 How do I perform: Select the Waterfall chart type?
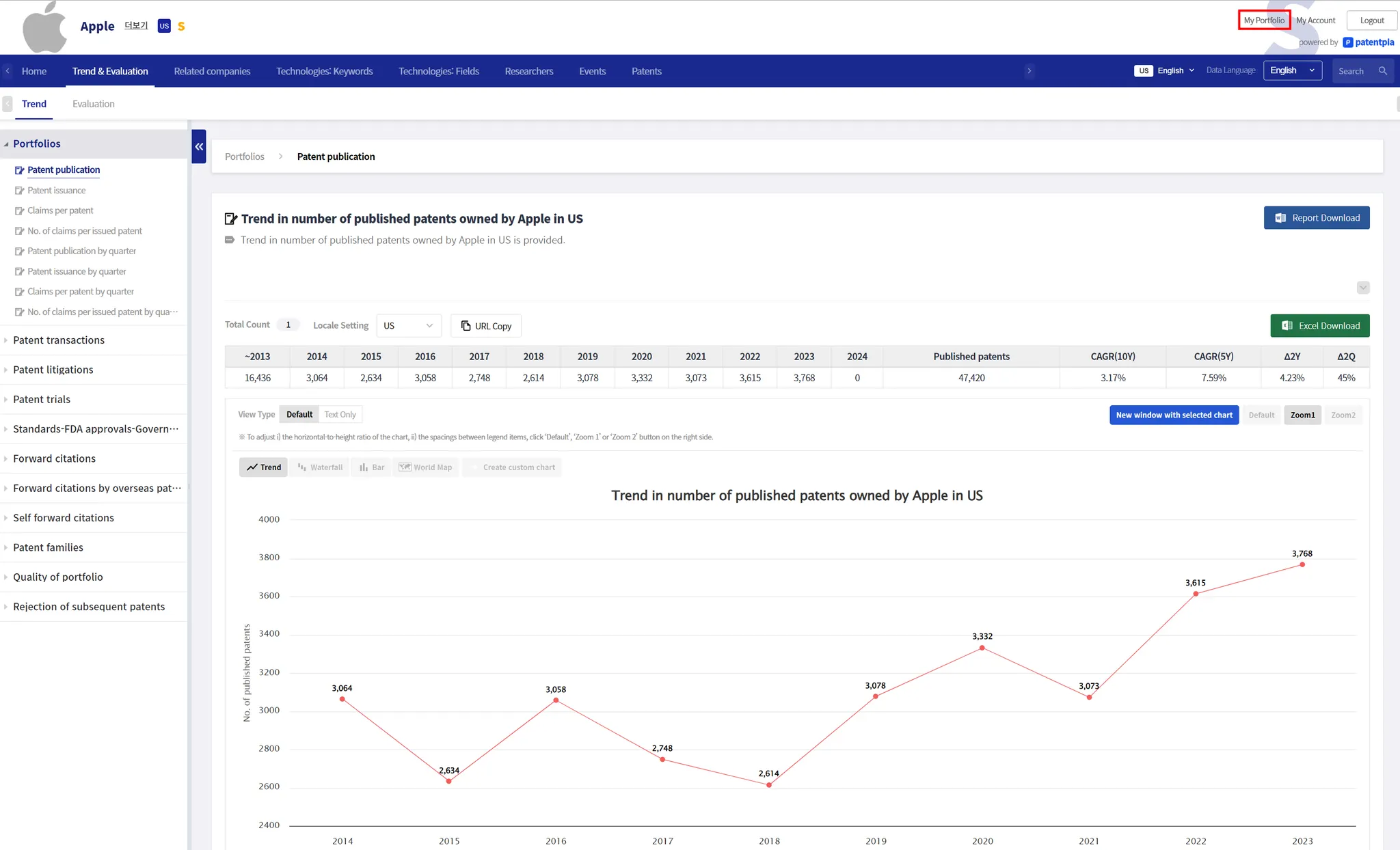tap(320, 467)
